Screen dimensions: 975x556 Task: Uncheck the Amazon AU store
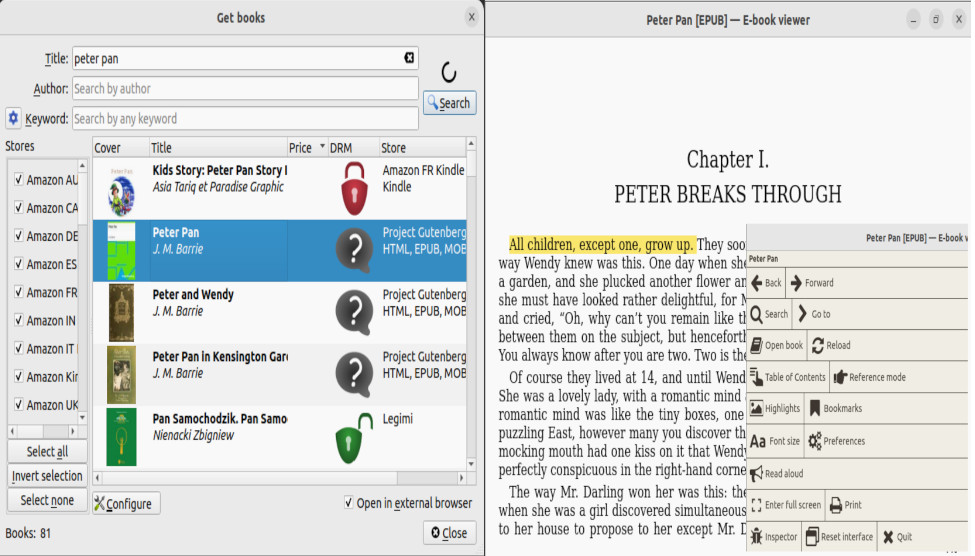pyautogui.click(x=19, y=179)
